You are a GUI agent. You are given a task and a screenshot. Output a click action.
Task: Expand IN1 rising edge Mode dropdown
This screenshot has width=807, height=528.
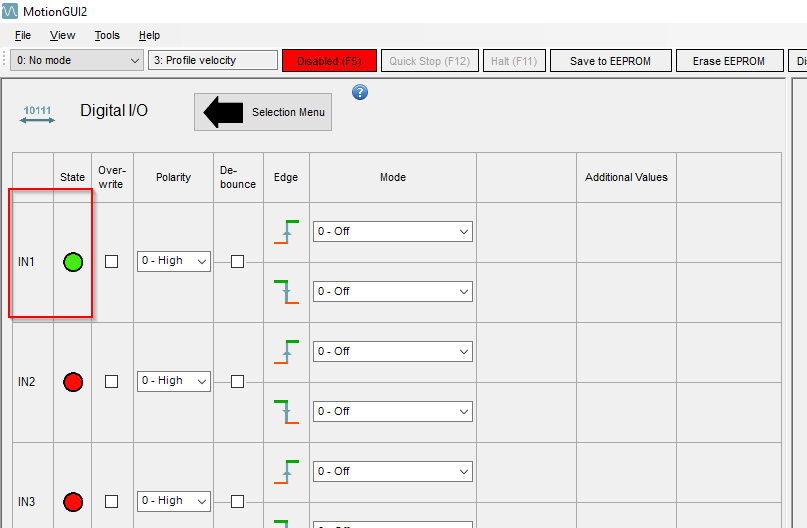393,232
